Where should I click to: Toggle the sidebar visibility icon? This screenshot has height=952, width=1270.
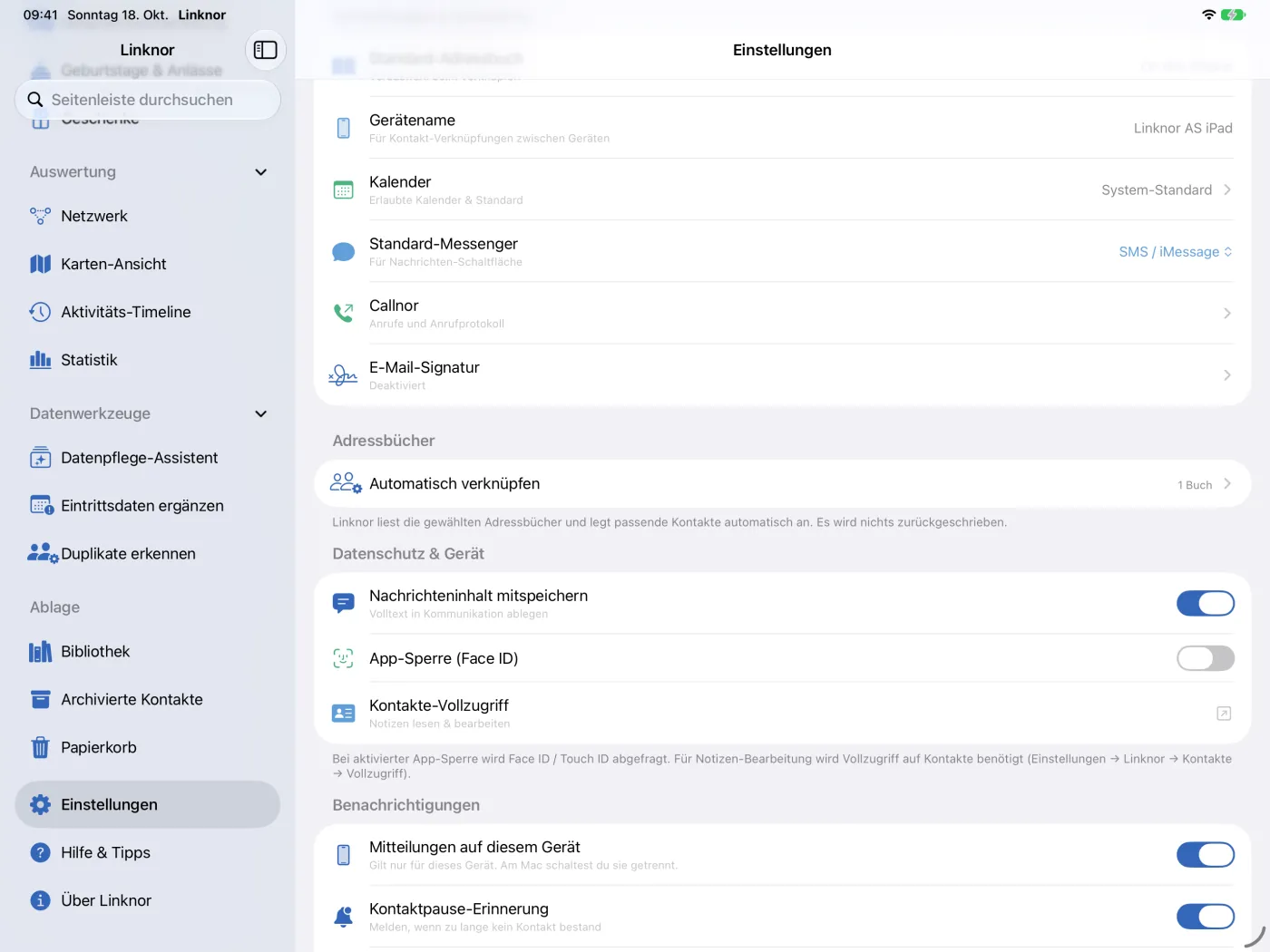266,50
